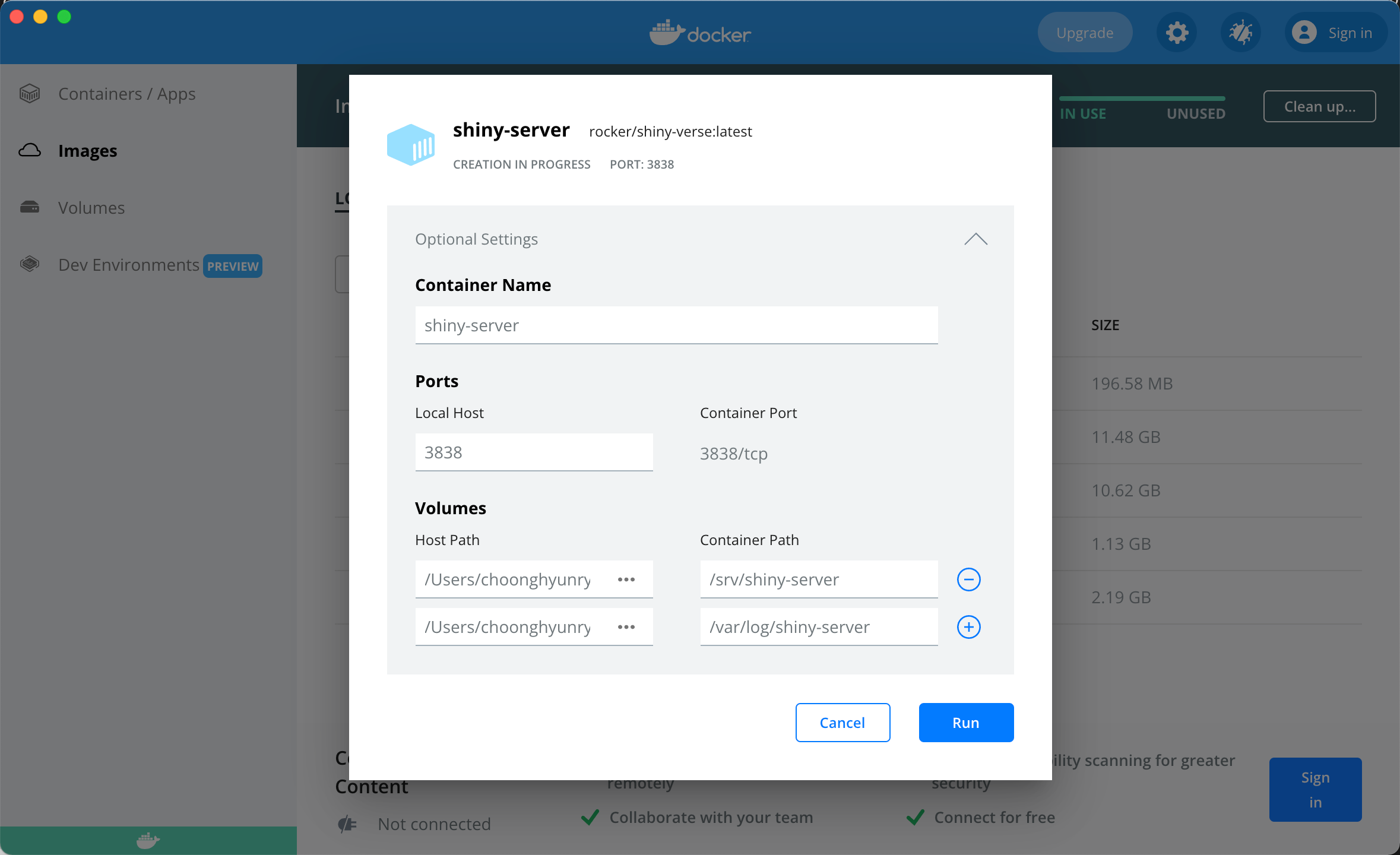
Task: Click the user account avatar icon
Action: 1304,33
